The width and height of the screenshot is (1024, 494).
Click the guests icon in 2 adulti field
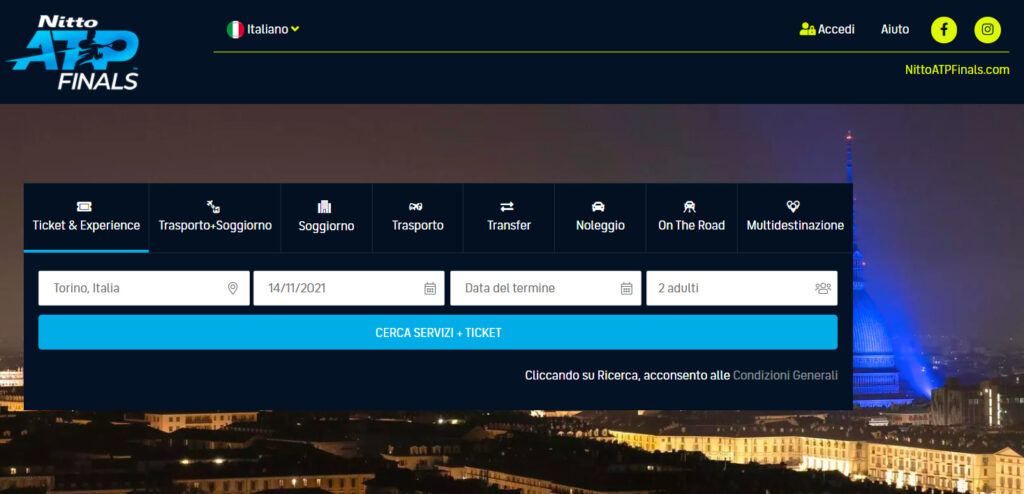(822, 288)
